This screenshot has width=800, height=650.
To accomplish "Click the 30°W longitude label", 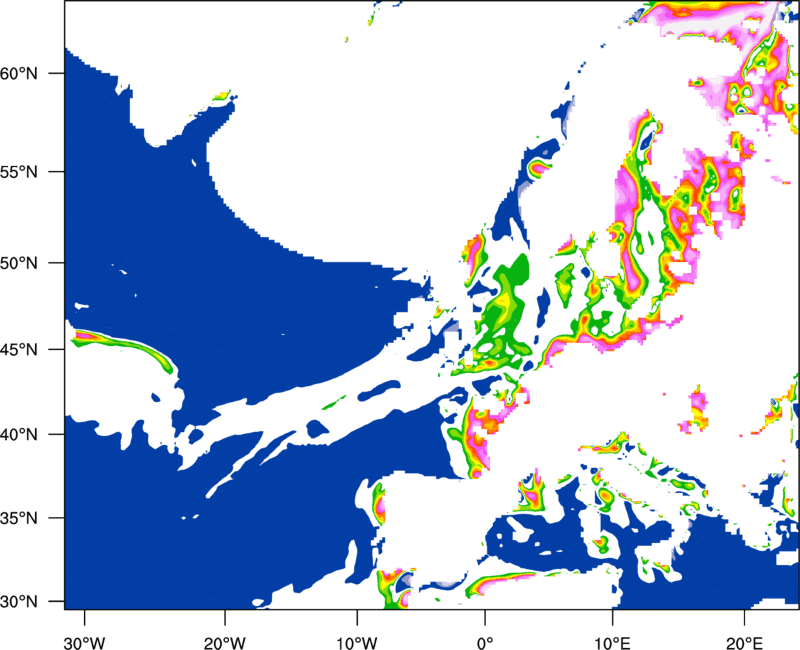I will tap(85, 643).
